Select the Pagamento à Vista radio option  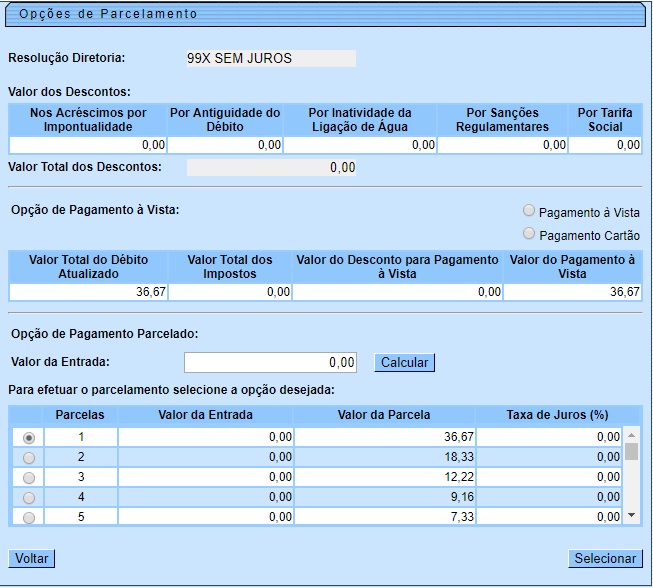[528, 211]
